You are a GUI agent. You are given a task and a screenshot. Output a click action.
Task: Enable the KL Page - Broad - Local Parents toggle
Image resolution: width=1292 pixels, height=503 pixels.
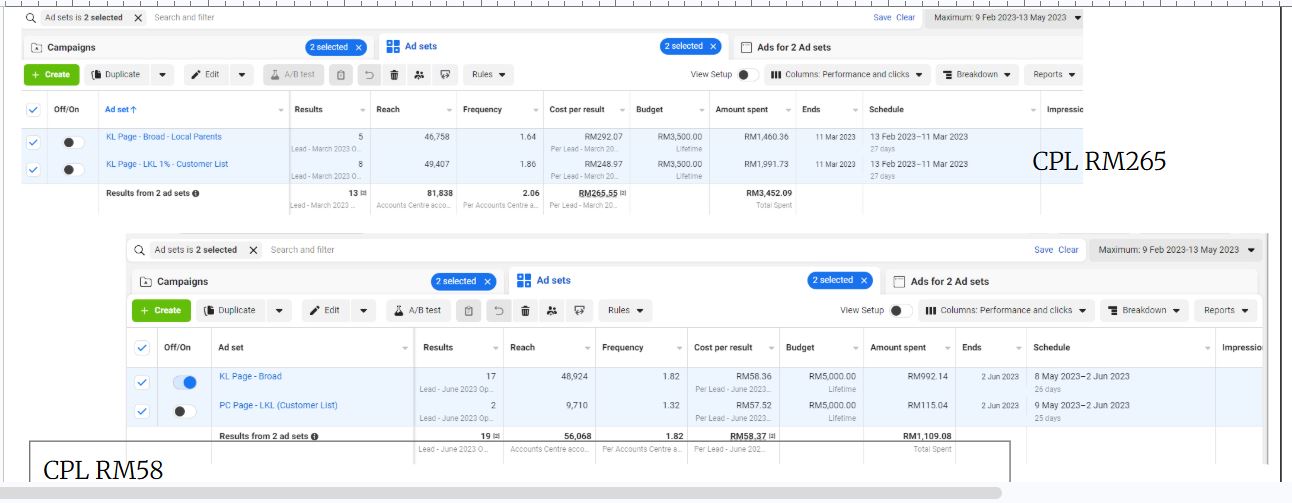tap(72, 143)
